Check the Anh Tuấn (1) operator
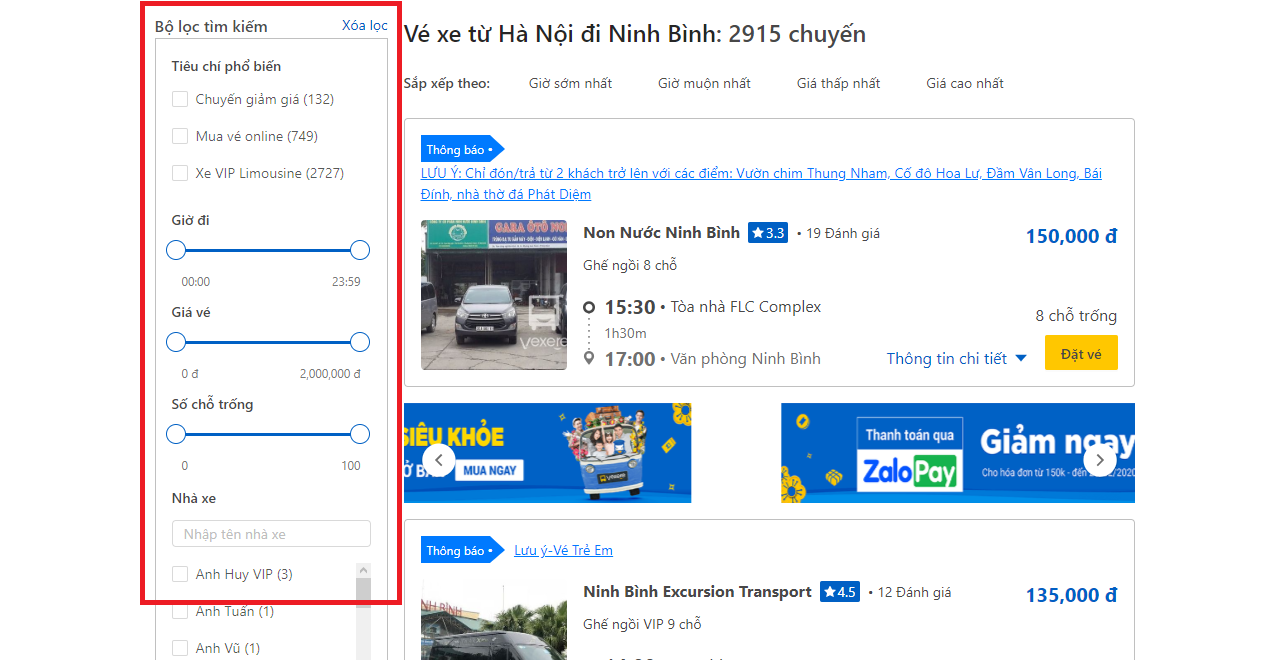 (x=180, y=611)
